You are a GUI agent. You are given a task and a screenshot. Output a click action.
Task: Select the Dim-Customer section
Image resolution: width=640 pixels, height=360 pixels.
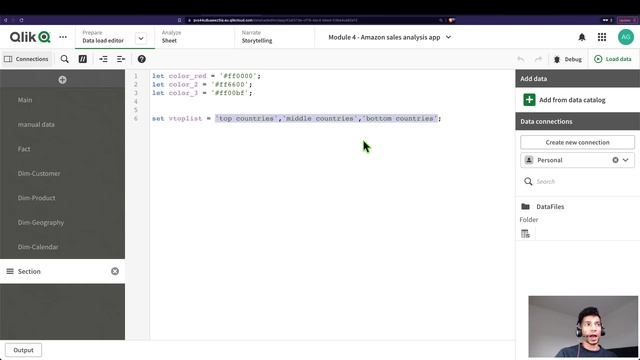click(62, 173)
